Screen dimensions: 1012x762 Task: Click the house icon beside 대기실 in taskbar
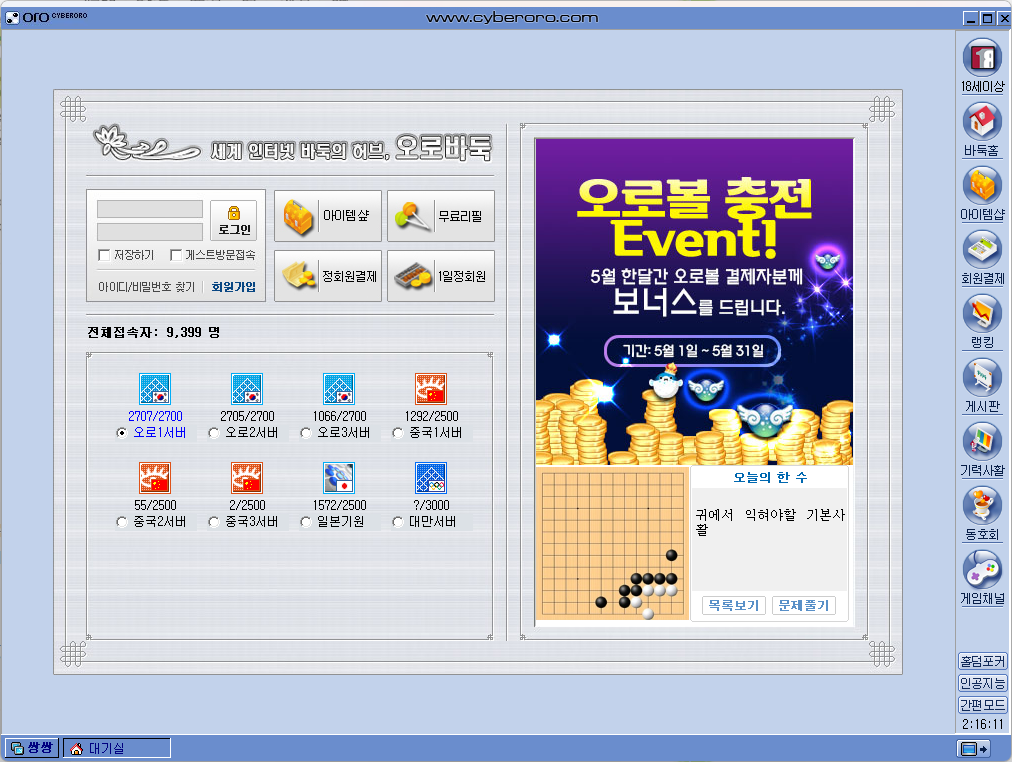[77, 748]
